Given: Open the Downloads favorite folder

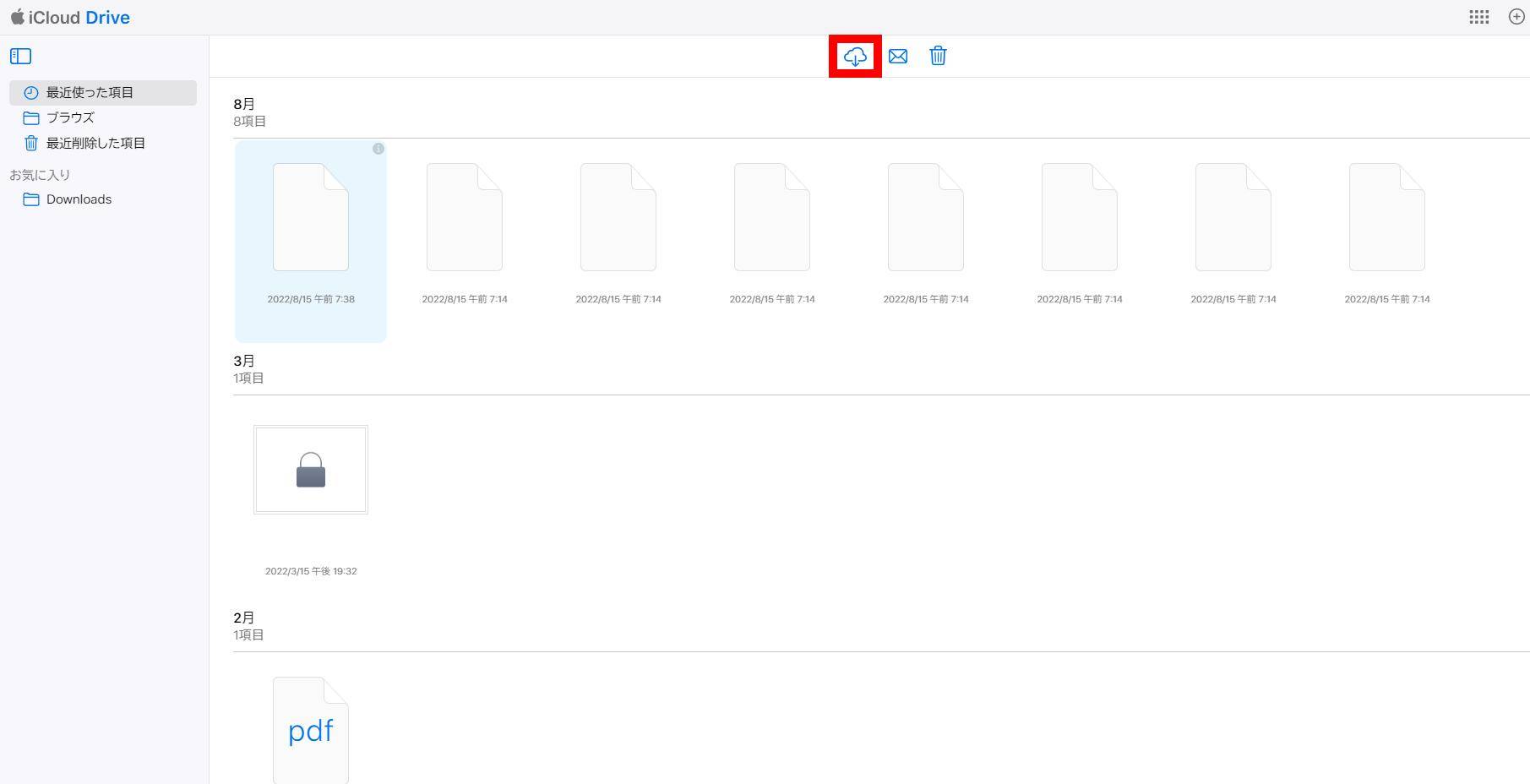Looking at the screenshot, I should tap(103, 199).
